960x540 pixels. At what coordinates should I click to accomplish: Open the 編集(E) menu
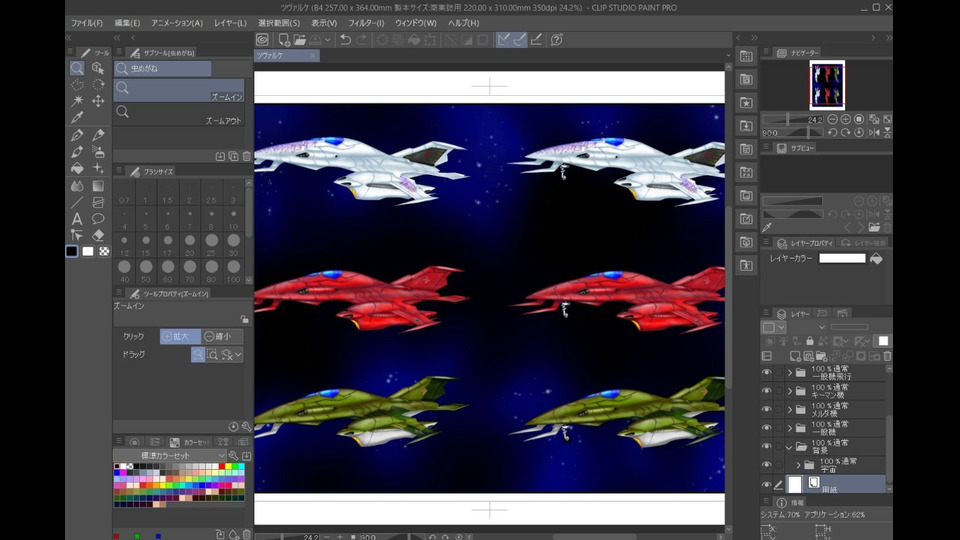coord(127,23)
